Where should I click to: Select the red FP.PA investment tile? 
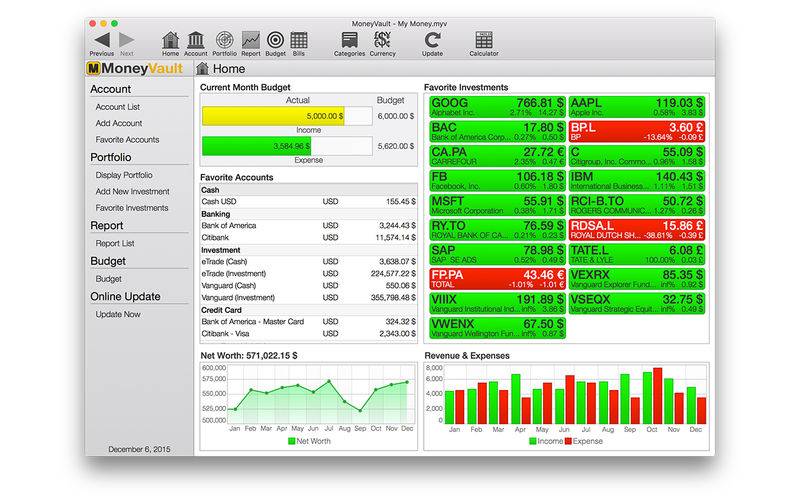coord(497,279)
